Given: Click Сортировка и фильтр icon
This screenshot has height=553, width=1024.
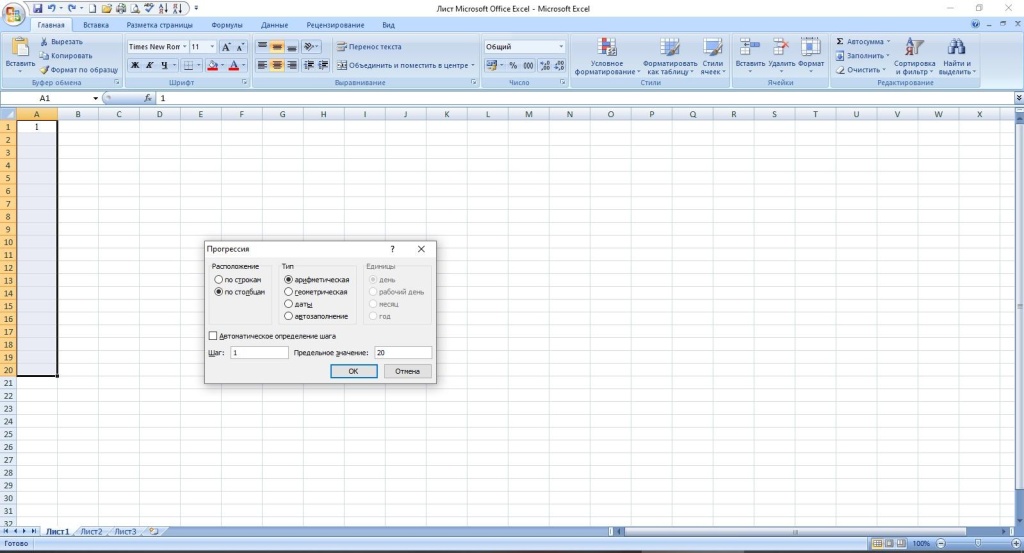Looking at the screenshot, I should click(x=914, y=57).
